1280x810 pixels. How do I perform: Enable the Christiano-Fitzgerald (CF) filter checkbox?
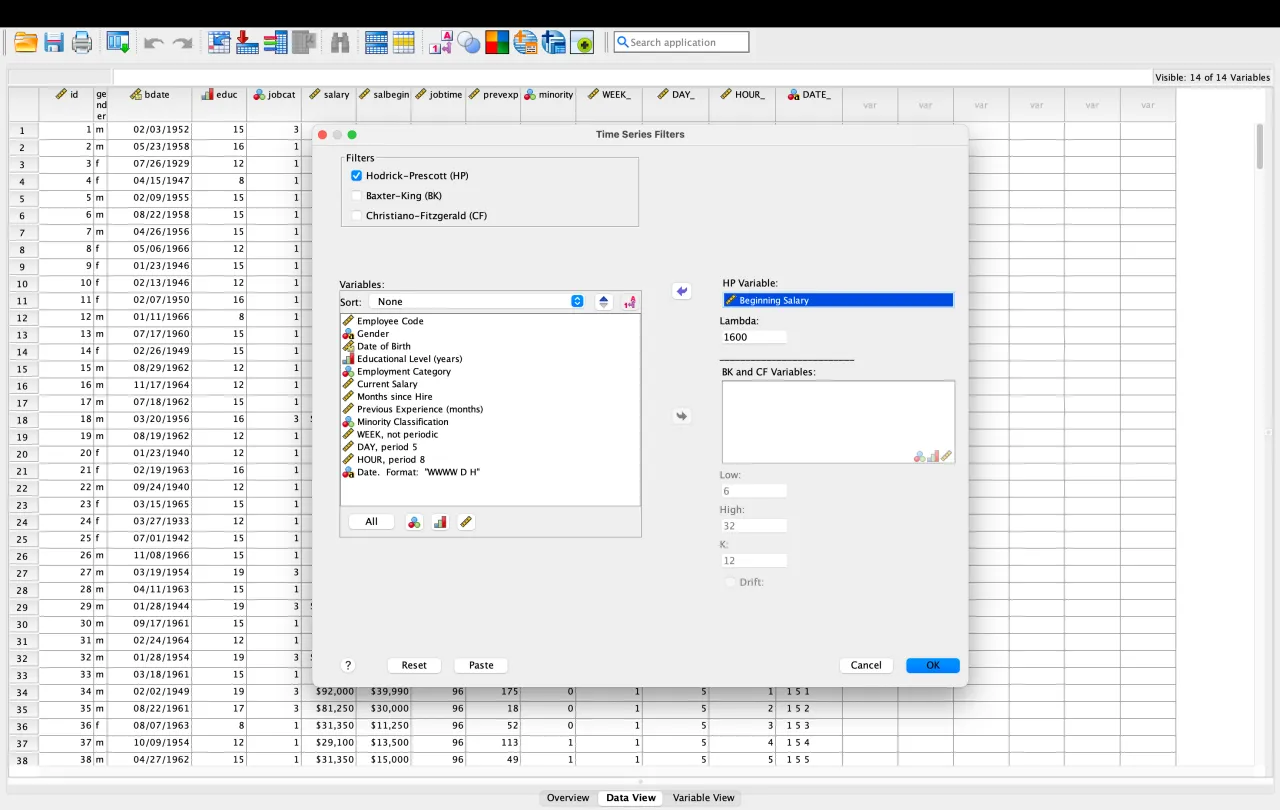click(x=357, y=216)
